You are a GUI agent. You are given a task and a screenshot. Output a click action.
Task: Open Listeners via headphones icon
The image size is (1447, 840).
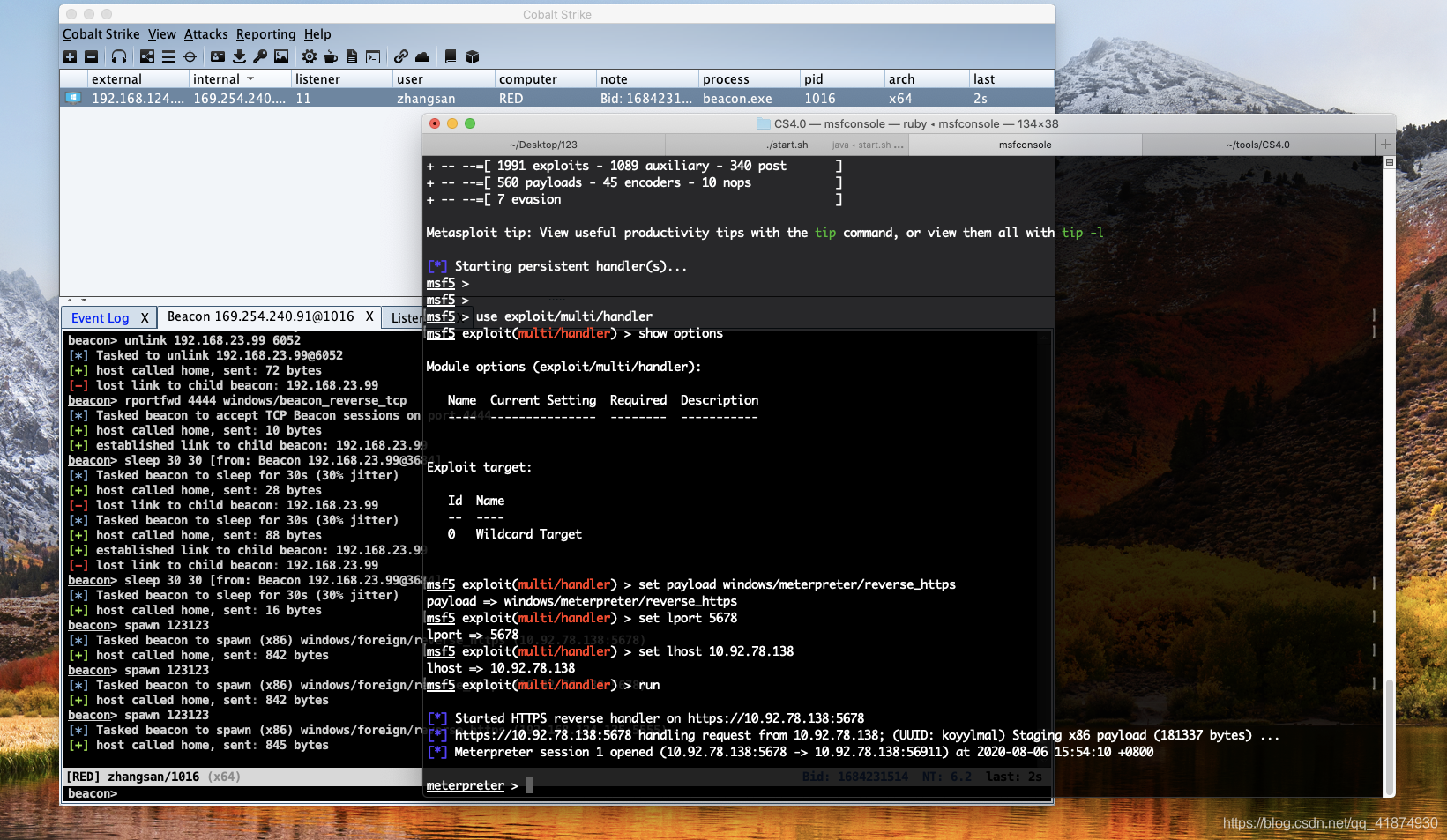pos(119,56)
